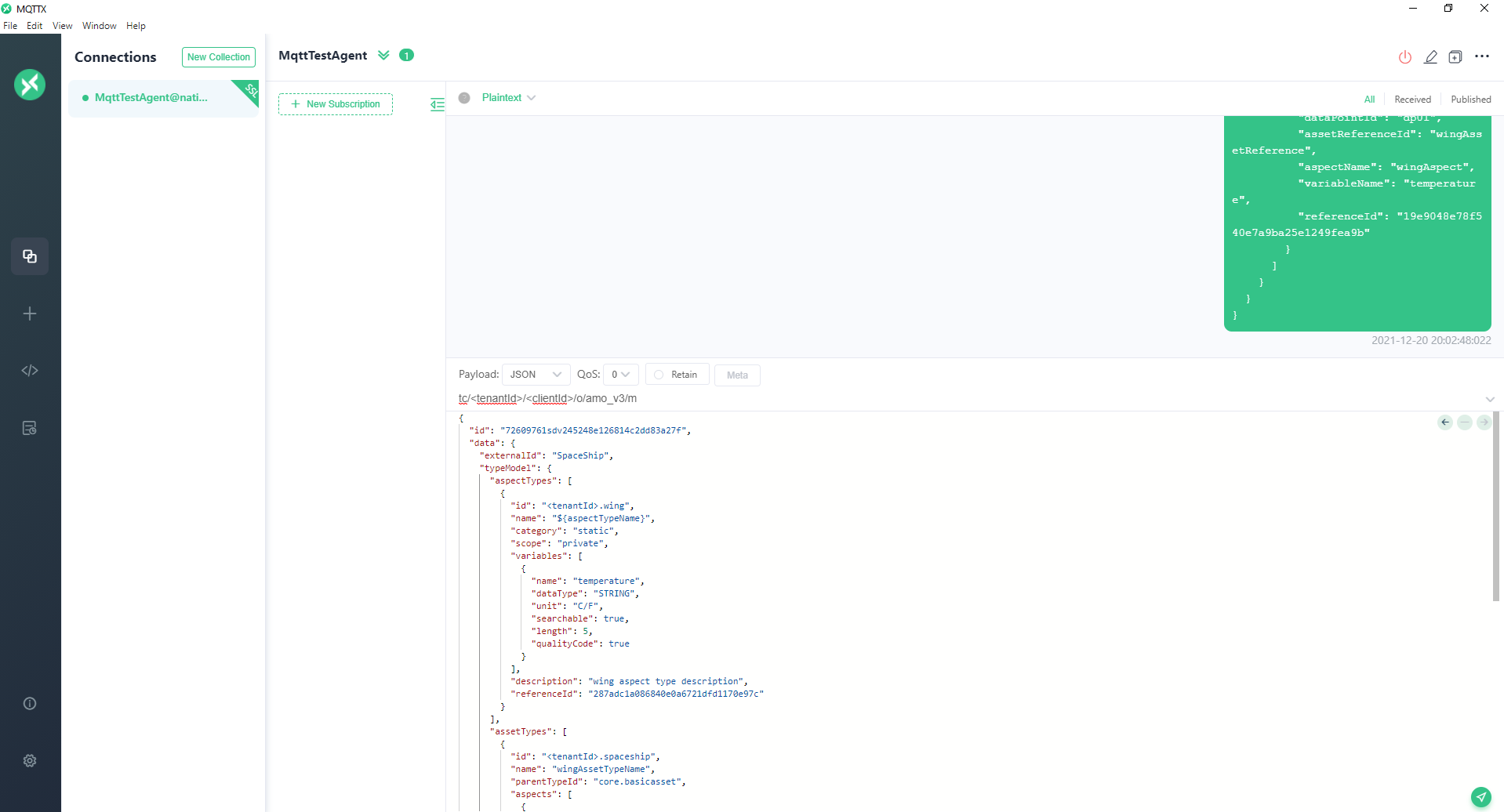Expand connection details with the double chevron
1504x812 pixels.
click(383, 55)
